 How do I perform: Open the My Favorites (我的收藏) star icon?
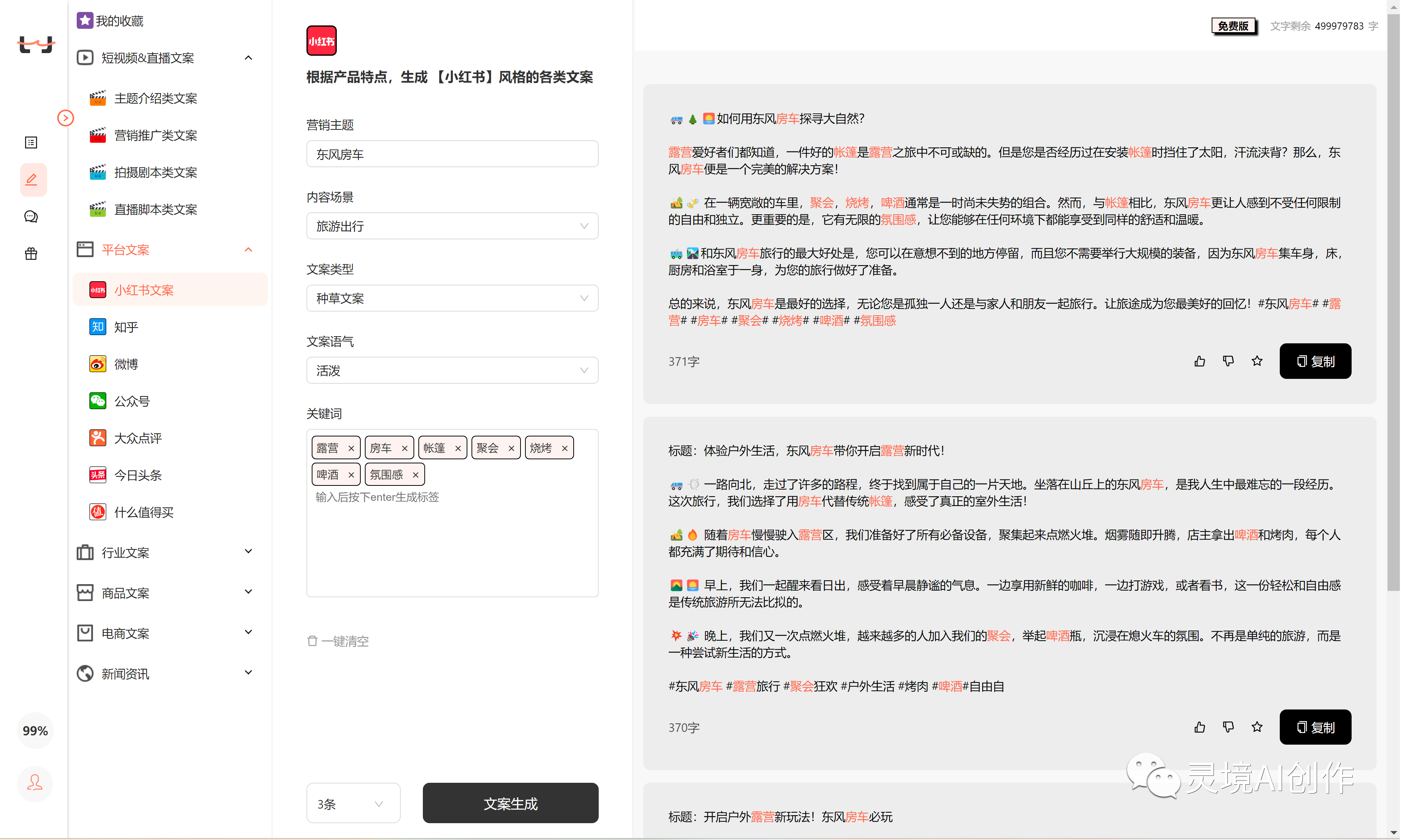tap(84, 20)
